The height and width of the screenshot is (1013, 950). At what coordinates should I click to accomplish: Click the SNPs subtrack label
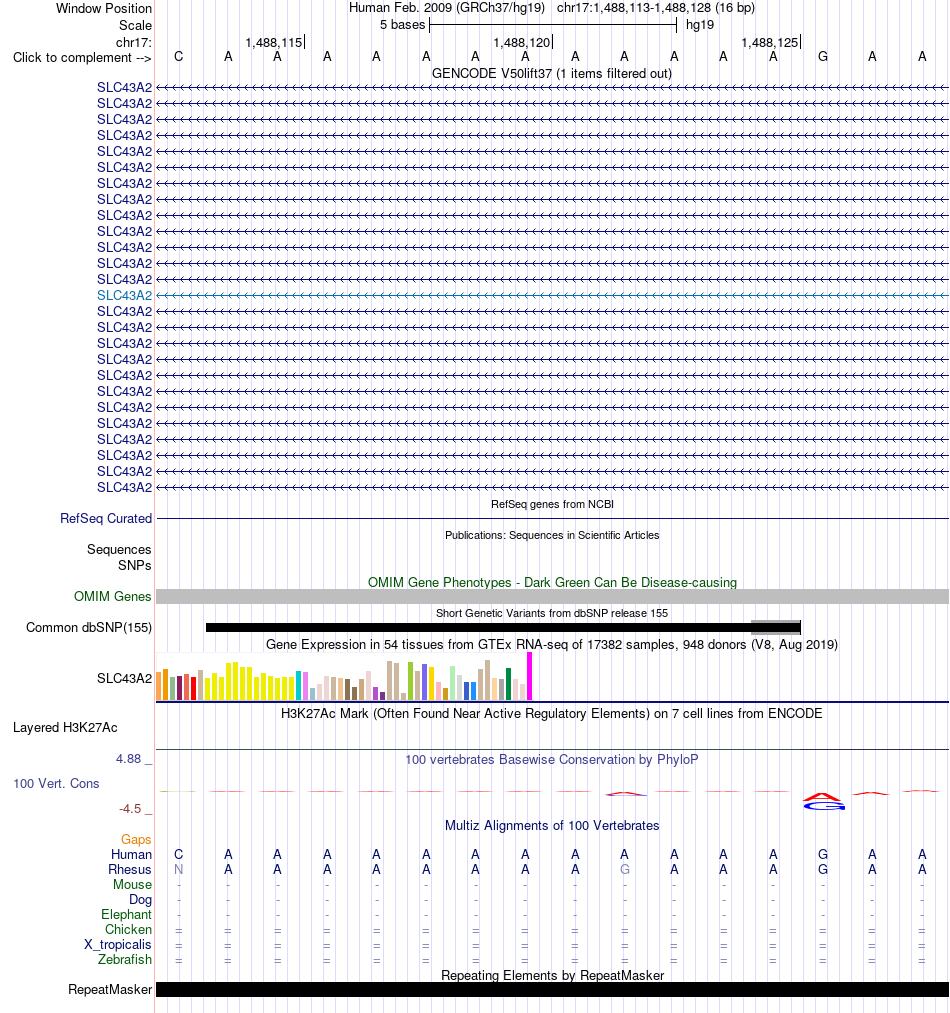(134, 565)
